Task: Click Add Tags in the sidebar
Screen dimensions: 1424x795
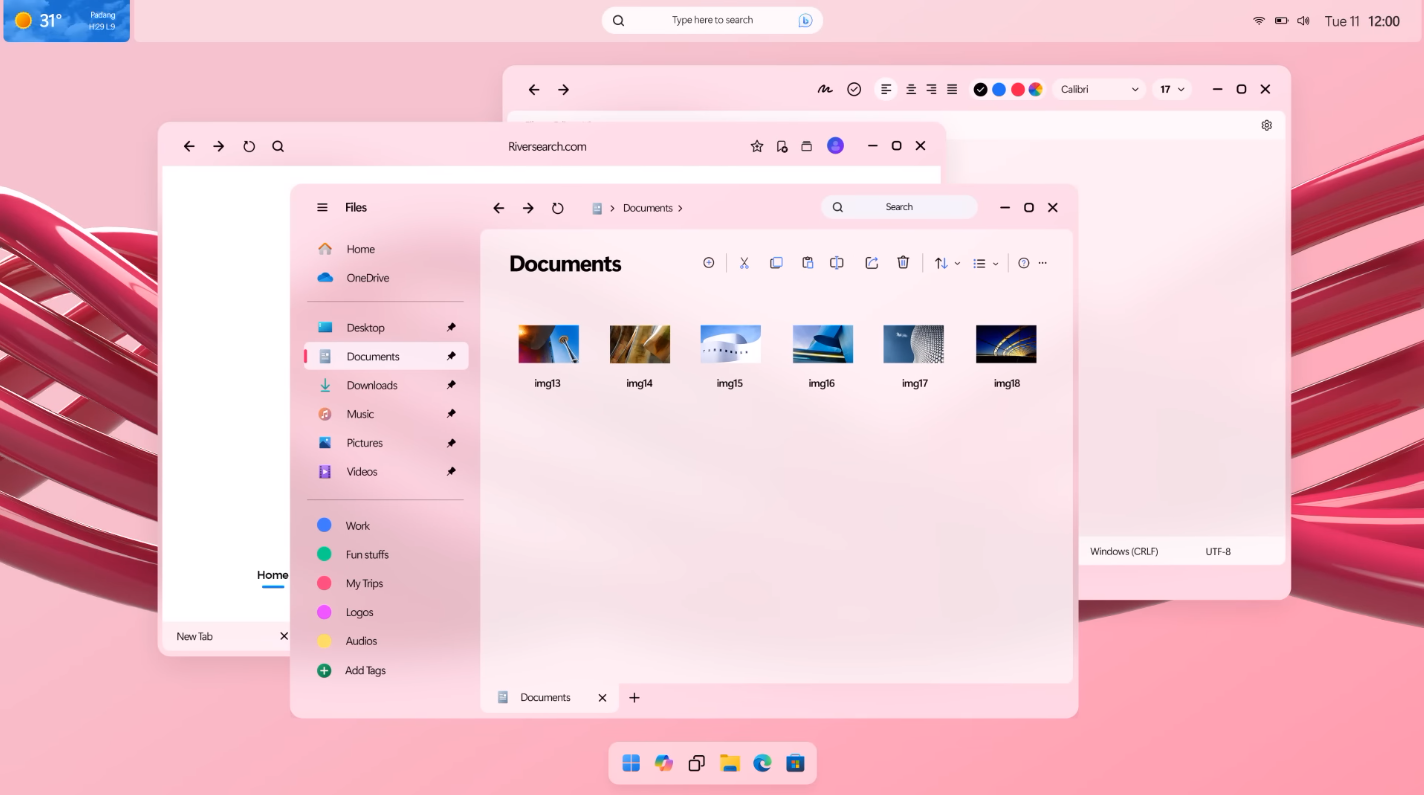Action: tap(365, 671)
